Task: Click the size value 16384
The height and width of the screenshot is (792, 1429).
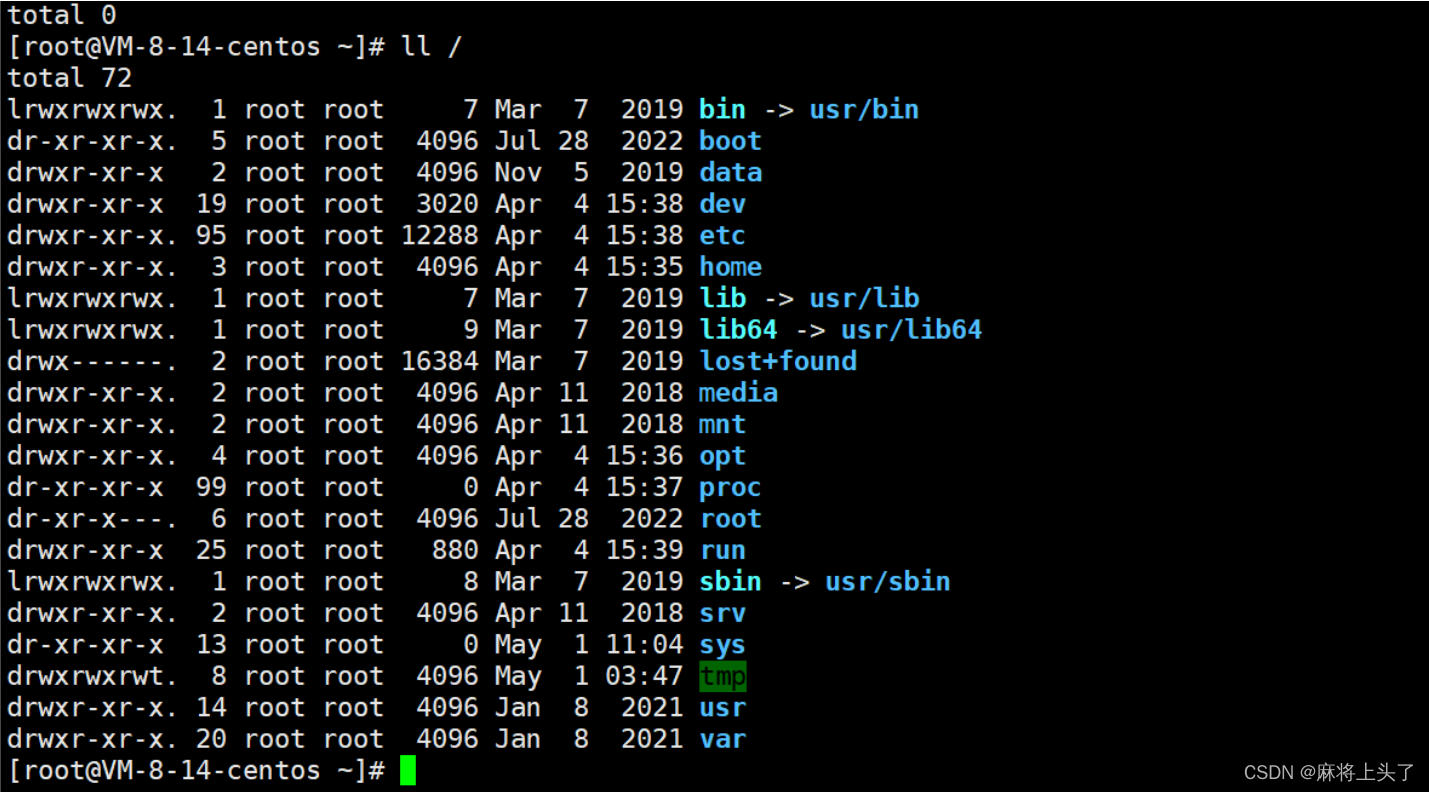Action: point(440,361)
